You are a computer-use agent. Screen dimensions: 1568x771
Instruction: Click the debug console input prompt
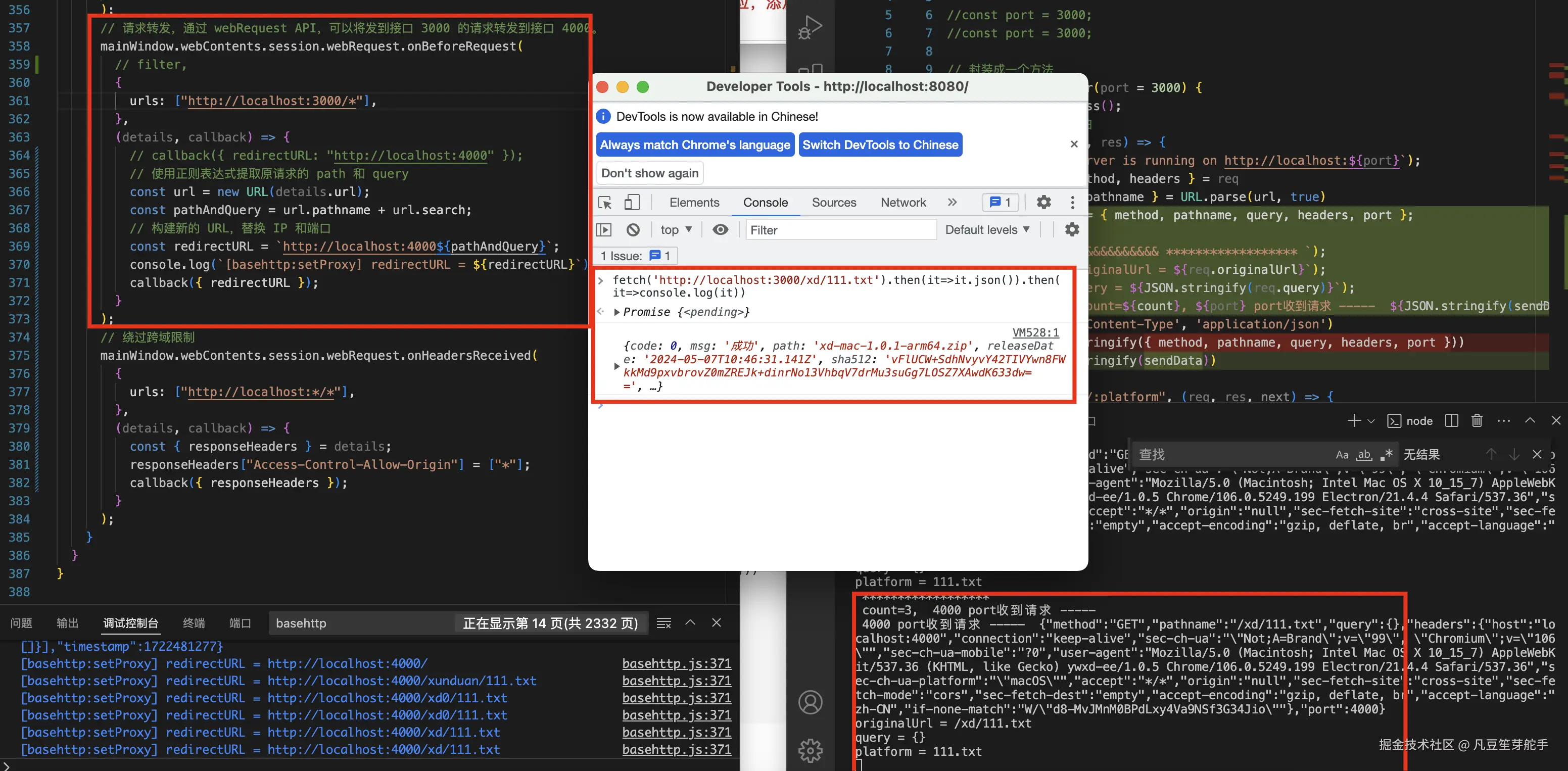pos(369,765)
